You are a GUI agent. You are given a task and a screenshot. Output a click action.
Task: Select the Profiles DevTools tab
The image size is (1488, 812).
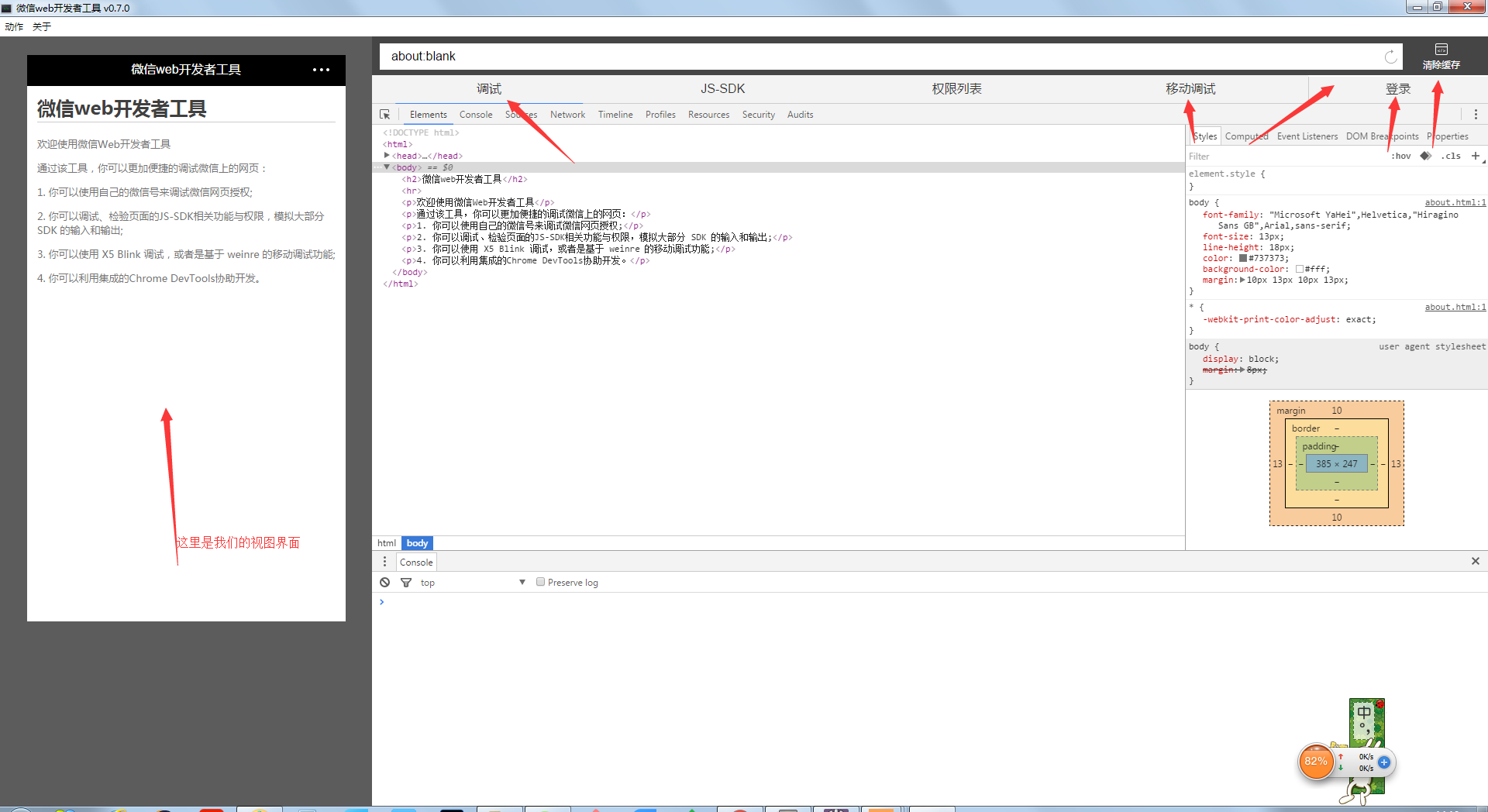(x=660, y=115)
